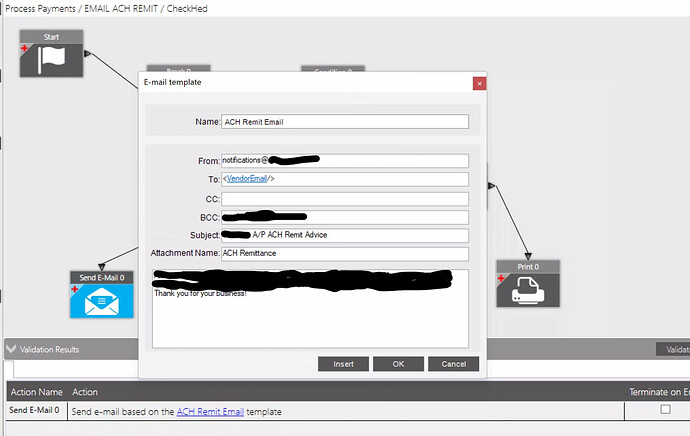The width and height of the screenshot is (690, 436).
Task: Toggle Terminate on Error checkbox for Send E-Mail 0
Action: pos(665,410)
